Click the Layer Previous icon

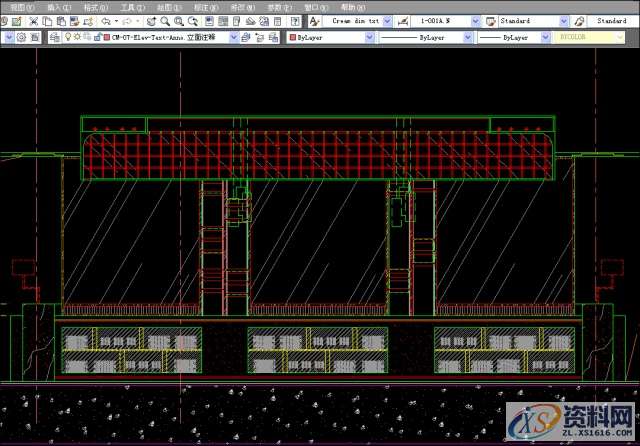(259, 37)
